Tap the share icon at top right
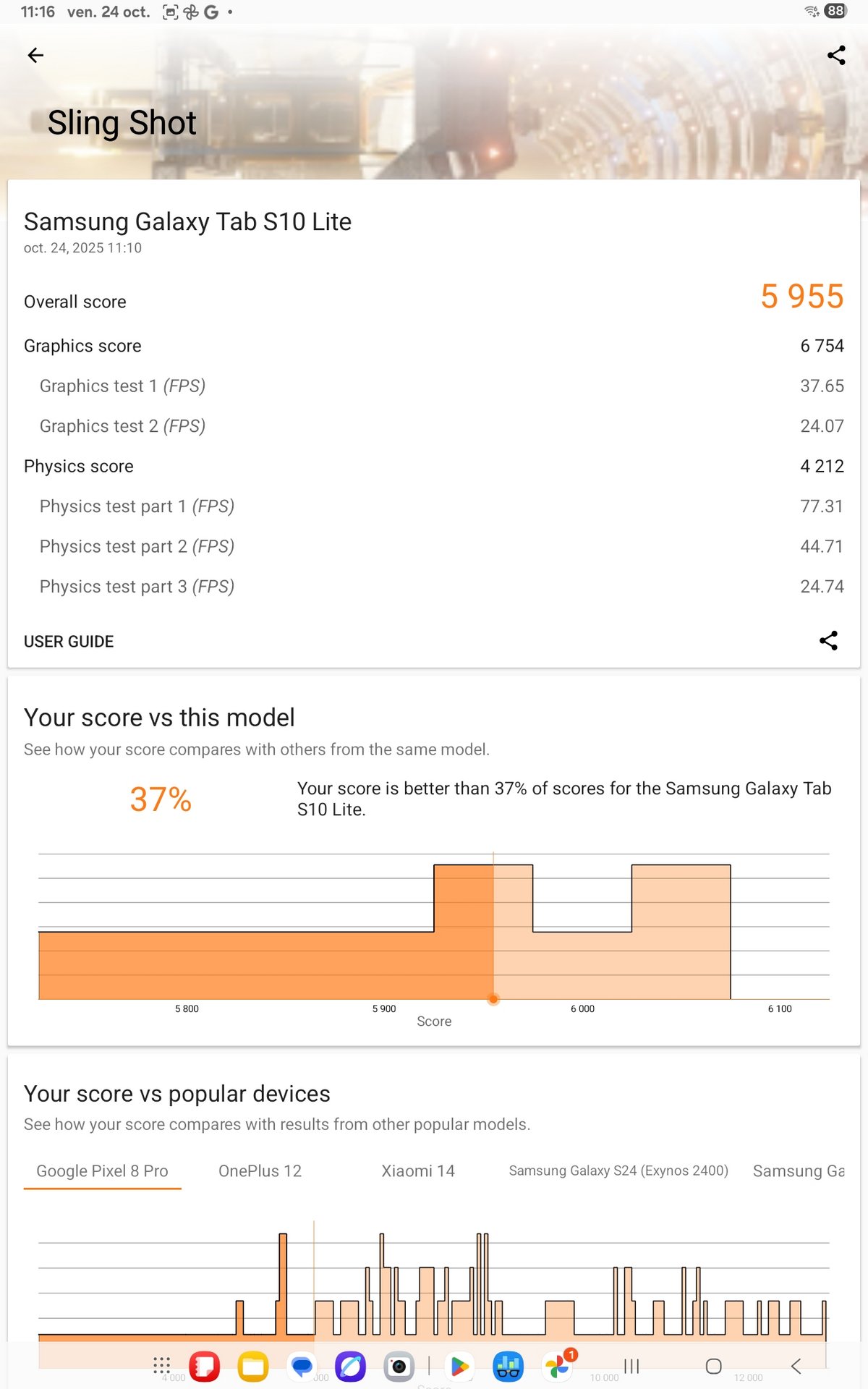Image resolution: width=868 pixels, height=1389 pixels. (x=836, y=56)
